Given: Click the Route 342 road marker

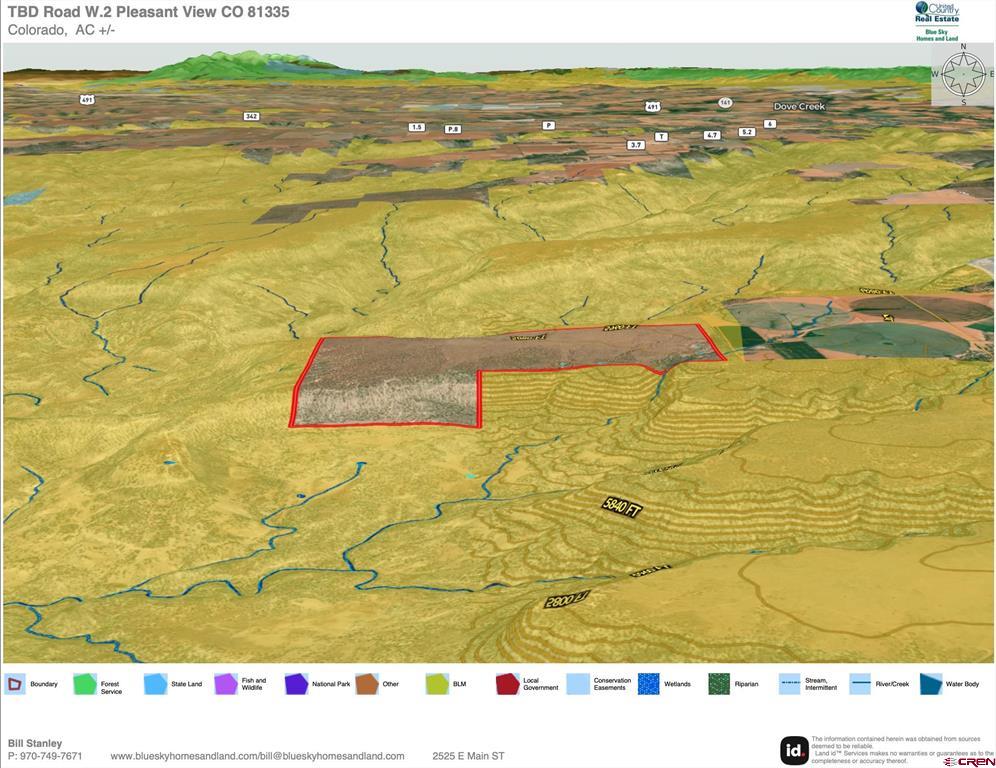Looking at the screenshot, I should pos(251,116).
